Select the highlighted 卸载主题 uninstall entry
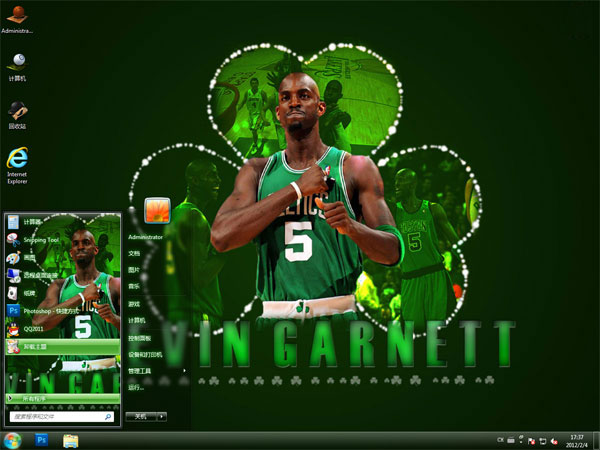The height and width of the screenshot is (450, 600). (63, 347)
